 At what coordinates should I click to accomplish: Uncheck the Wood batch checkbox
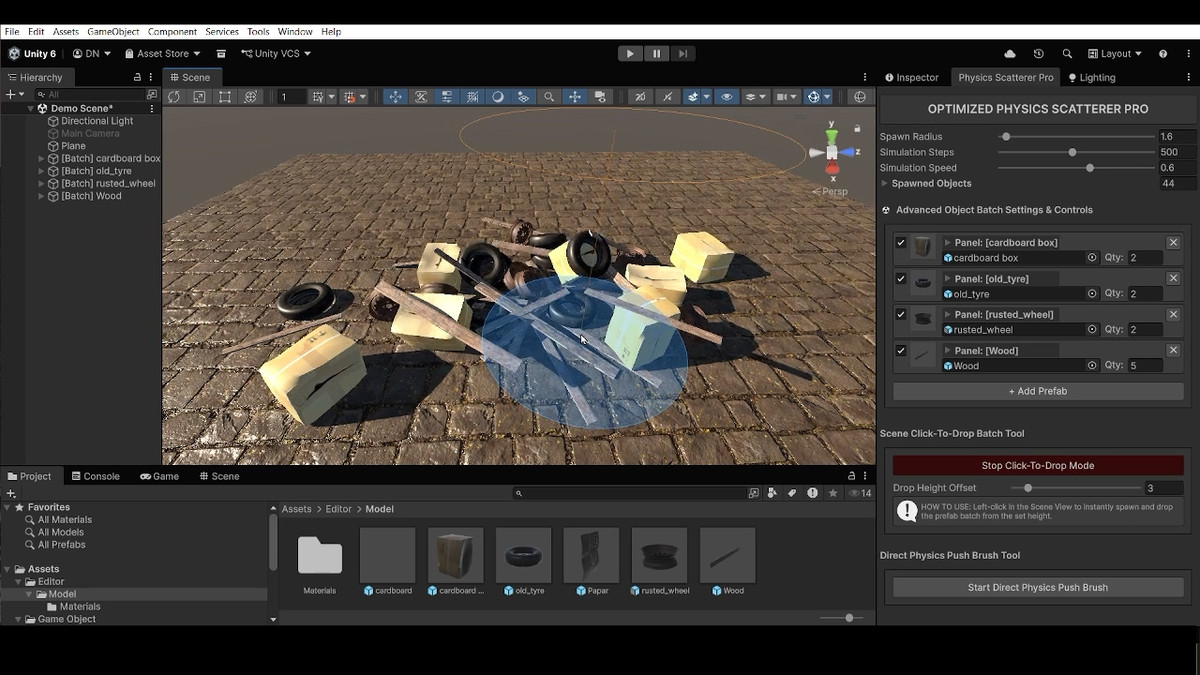click(x=901, y=351)
